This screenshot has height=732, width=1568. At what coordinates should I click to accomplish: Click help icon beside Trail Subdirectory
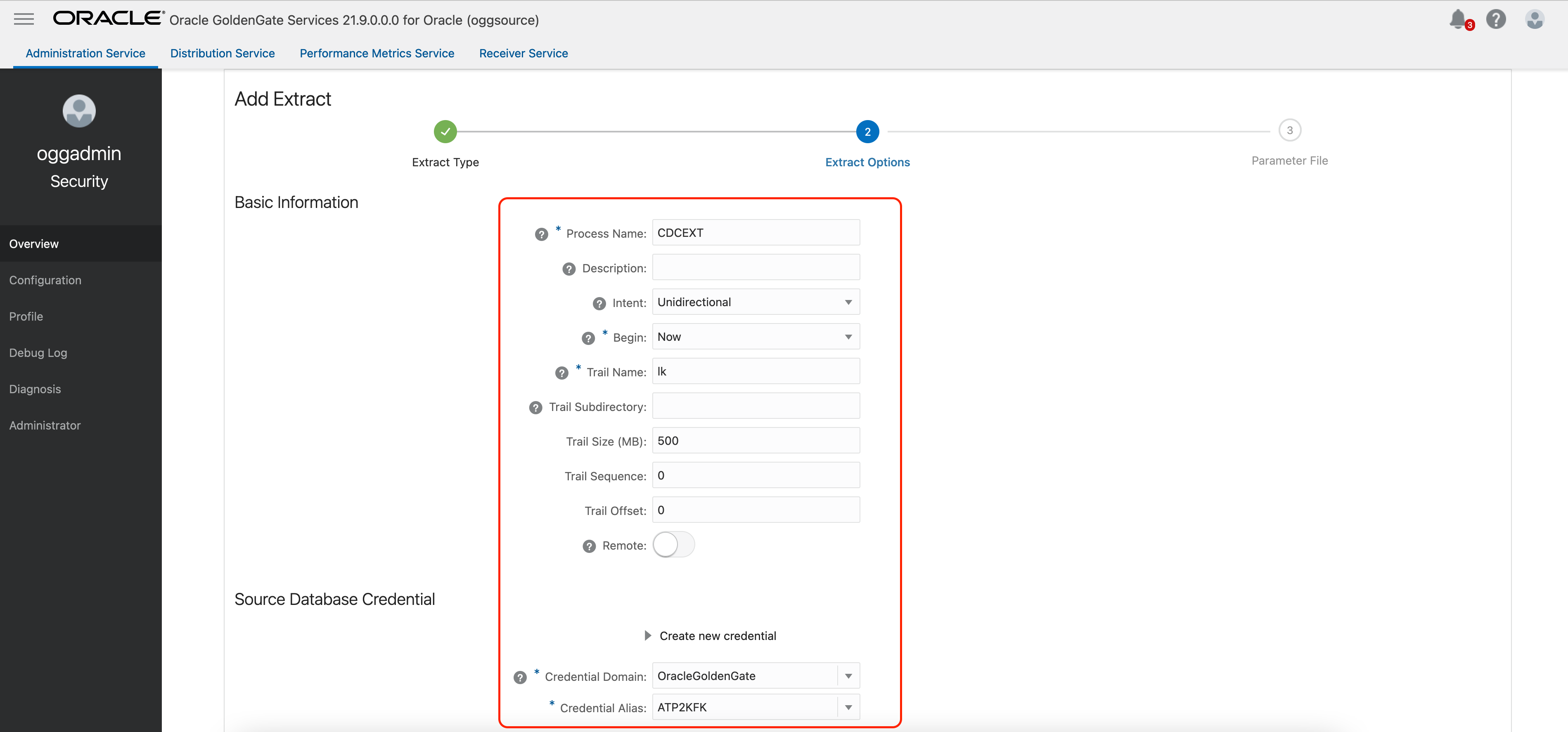[x=535, y=408]
